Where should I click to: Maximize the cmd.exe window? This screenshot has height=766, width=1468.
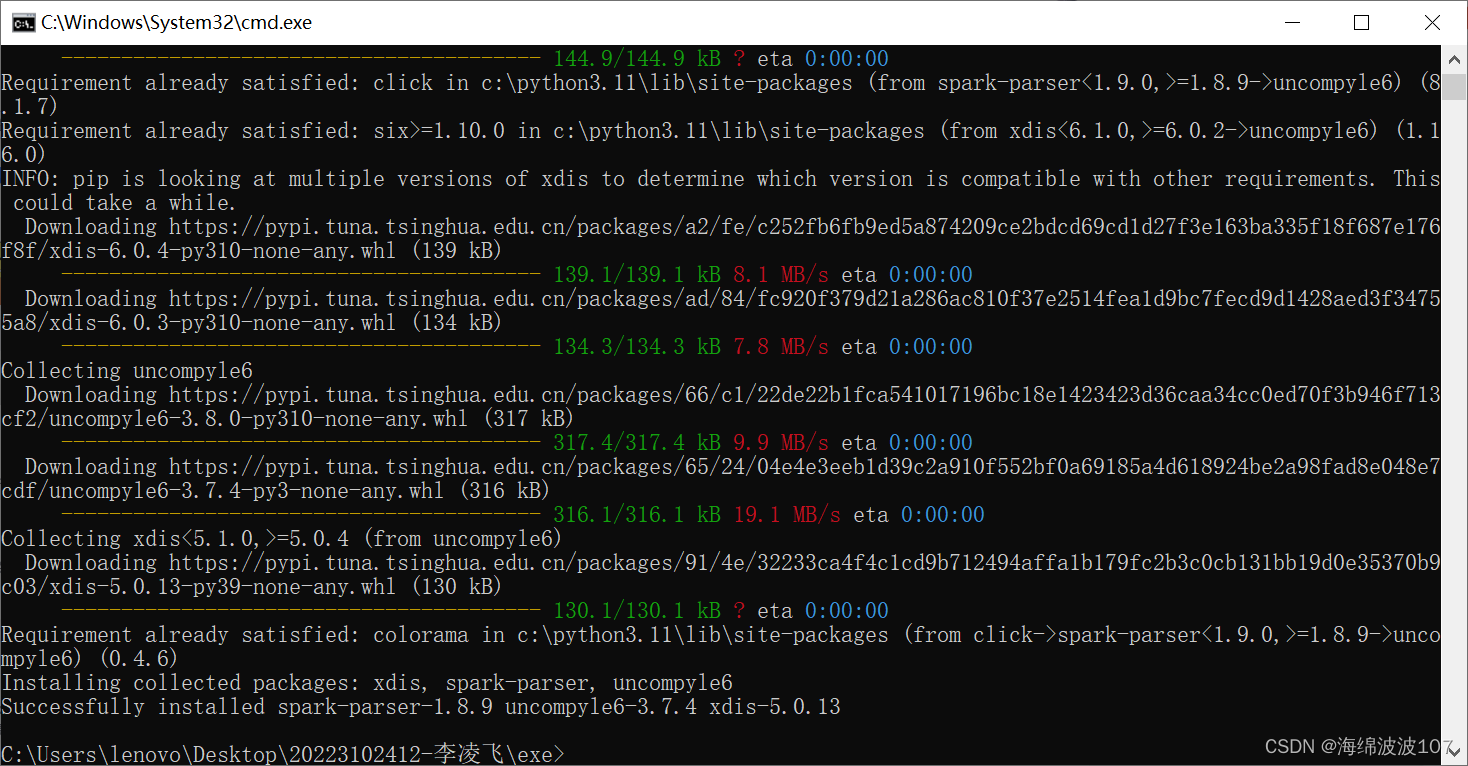pos(1361,22)
